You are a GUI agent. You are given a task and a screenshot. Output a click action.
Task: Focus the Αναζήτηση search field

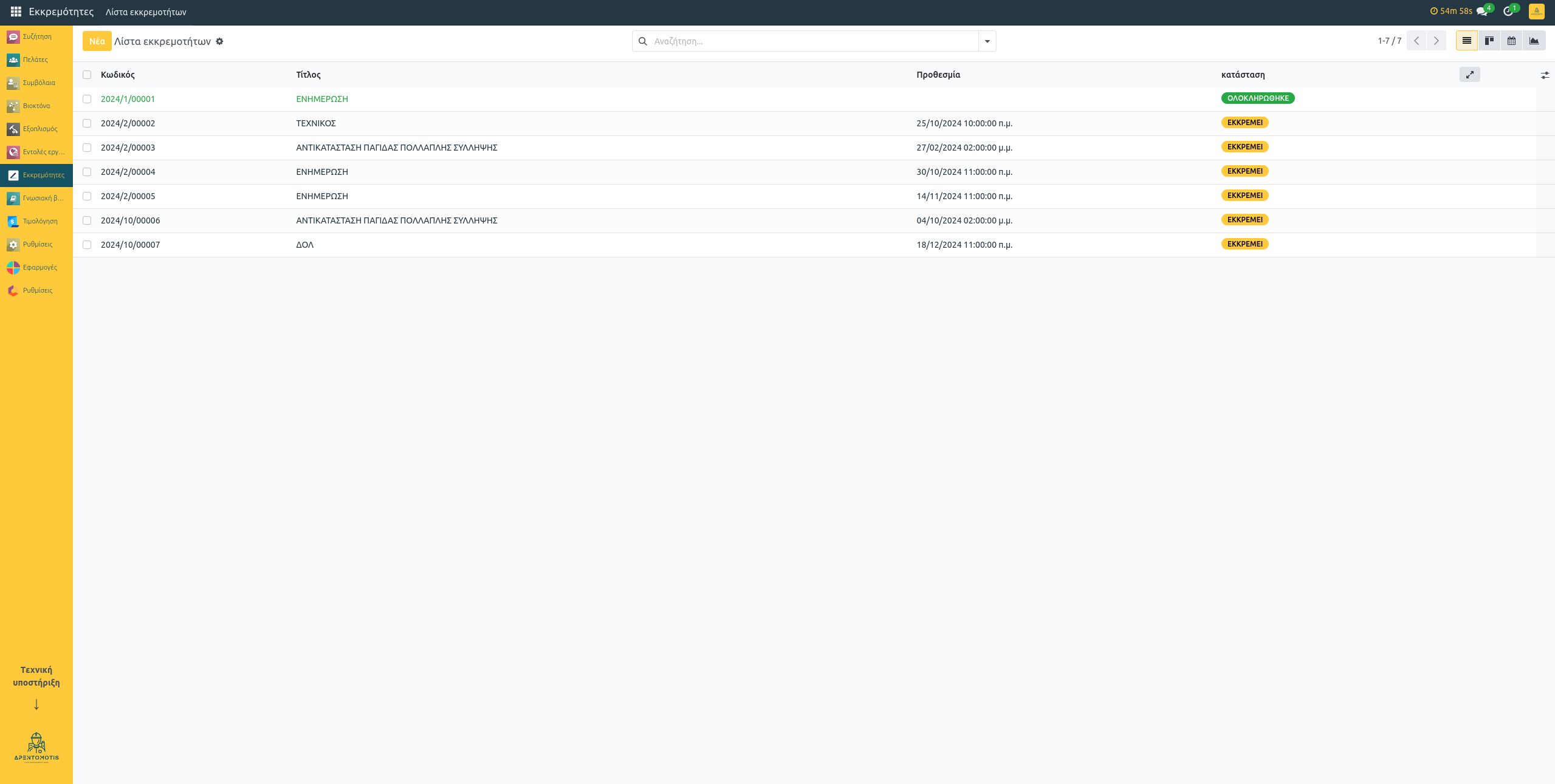pos(814,41)
